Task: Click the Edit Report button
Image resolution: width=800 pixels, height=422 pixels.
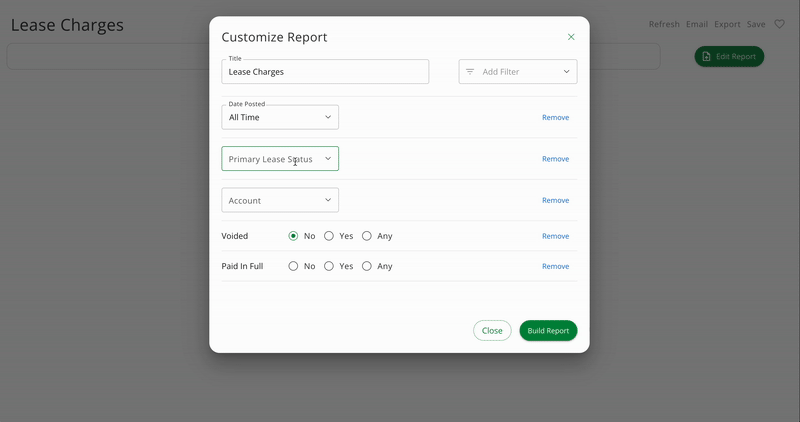Action: [729, 56]
